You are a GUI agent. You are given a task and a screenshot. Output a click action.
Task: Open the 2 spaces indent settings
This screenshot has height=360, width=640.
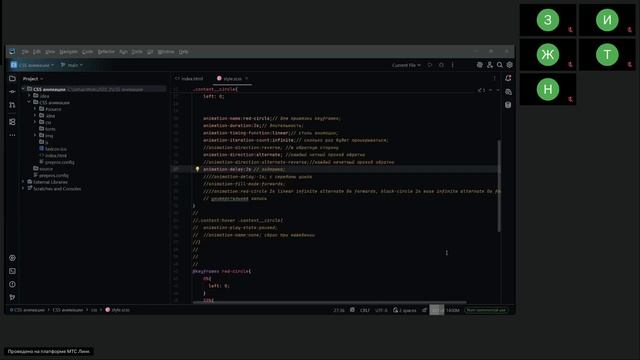click(x=404, y=310)
